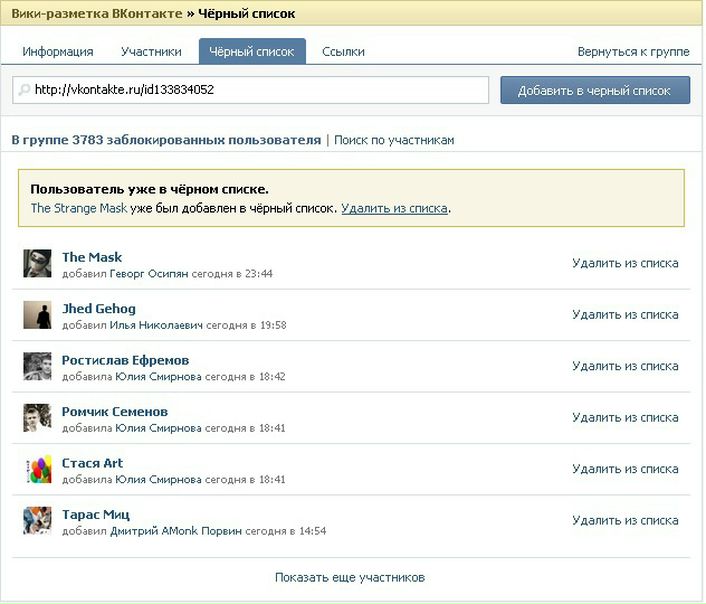Open Стася Art balloon avatar
The image size is (706, 604).
pyautogui.click(x=37, y=469)
